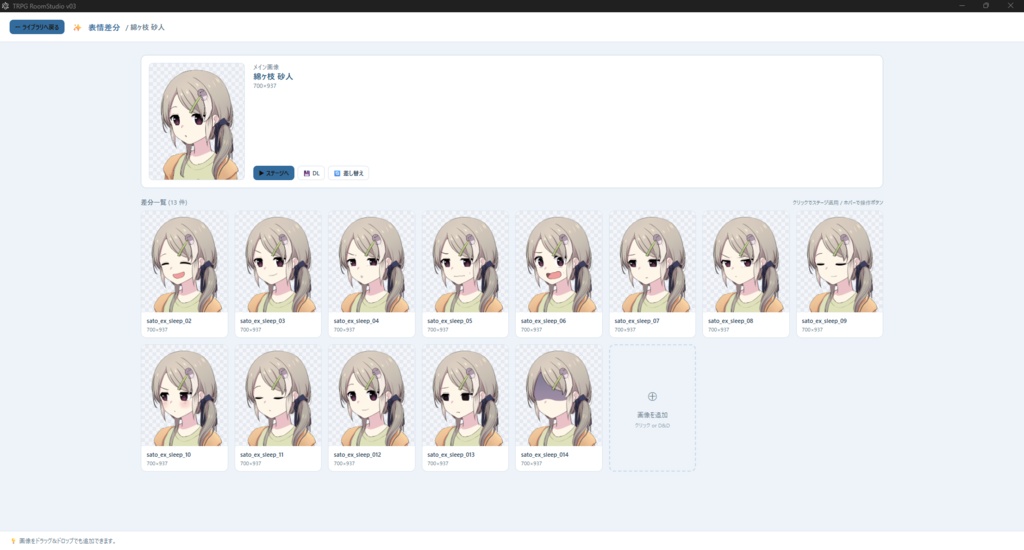This screenshot has height=550, width=1024.
Task: Maximize or restore the RoomStudio window
Action: point(986,6)
